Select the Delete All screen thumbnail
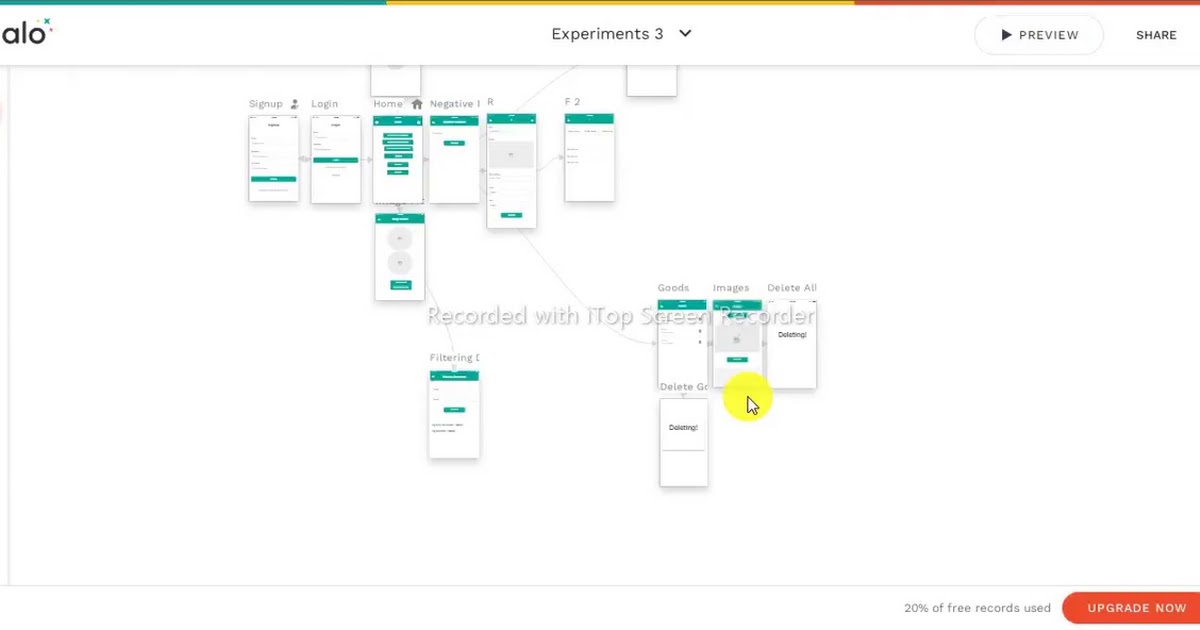Image resolution: width=1200 pixels, height=630 pixels. tap(792, 344)
